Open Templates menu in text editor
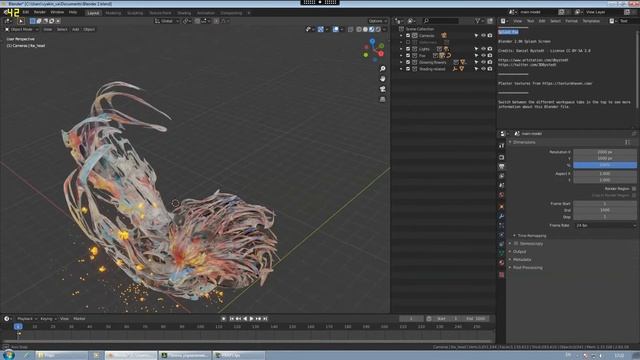 pos(591,21)
